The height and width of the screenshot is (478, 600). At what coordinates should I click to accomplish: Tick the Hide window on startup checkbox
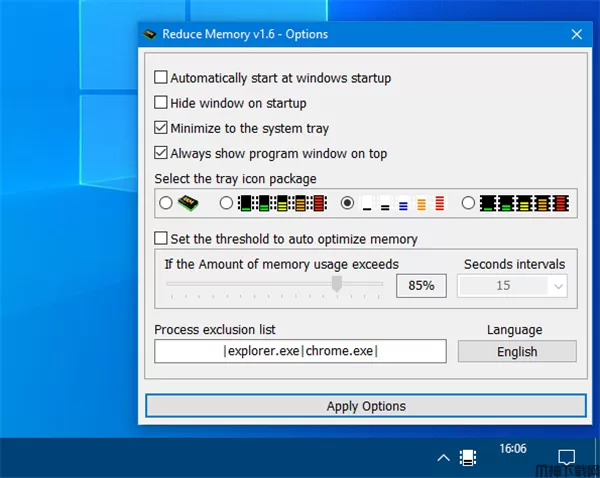(x=161, y=102)
